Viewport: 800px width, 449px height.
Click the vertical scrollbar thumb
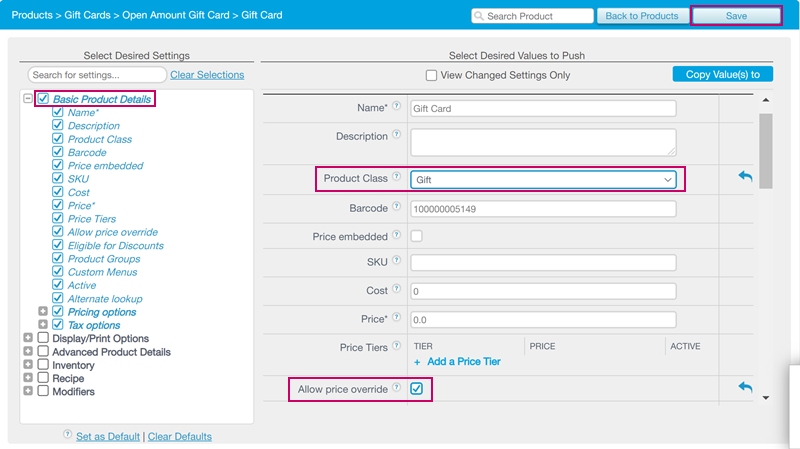766,150
